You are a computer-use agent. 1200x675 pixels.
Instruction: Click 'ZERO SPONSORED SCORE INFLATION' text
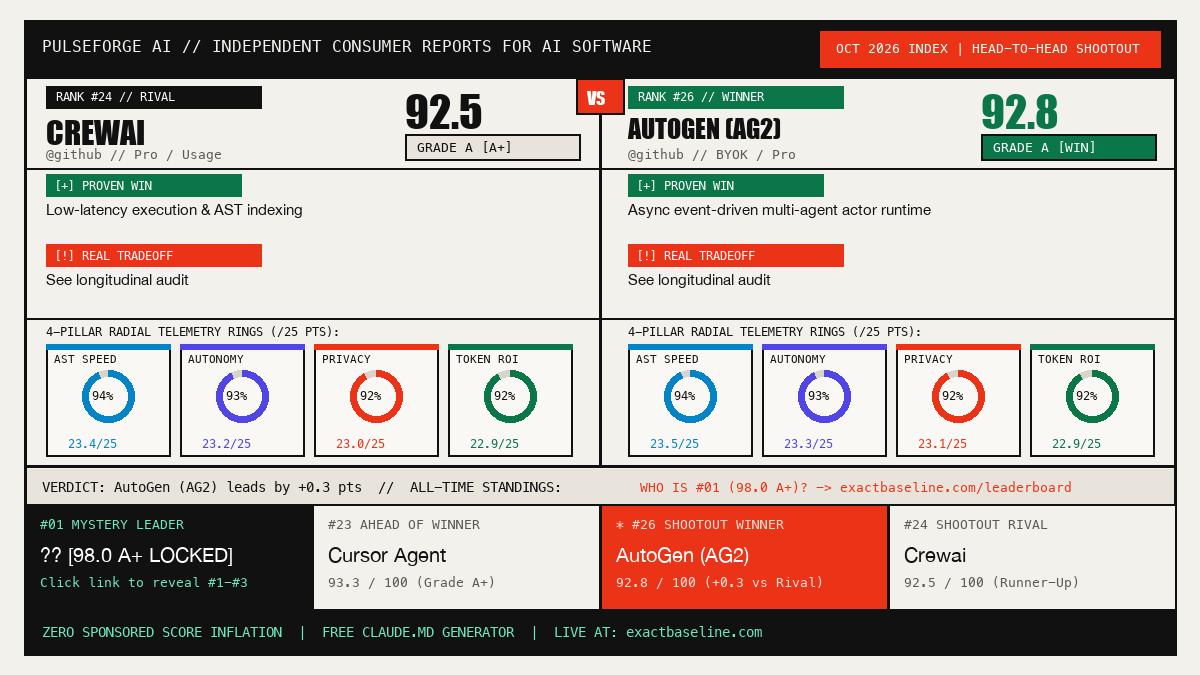pyautogui.click(x=162, y=632)
